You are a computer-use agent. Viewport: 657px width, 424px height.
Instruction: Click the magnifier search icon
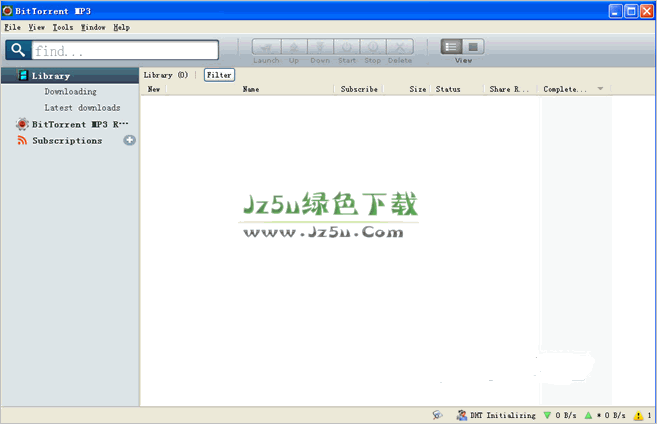(18, 50)
